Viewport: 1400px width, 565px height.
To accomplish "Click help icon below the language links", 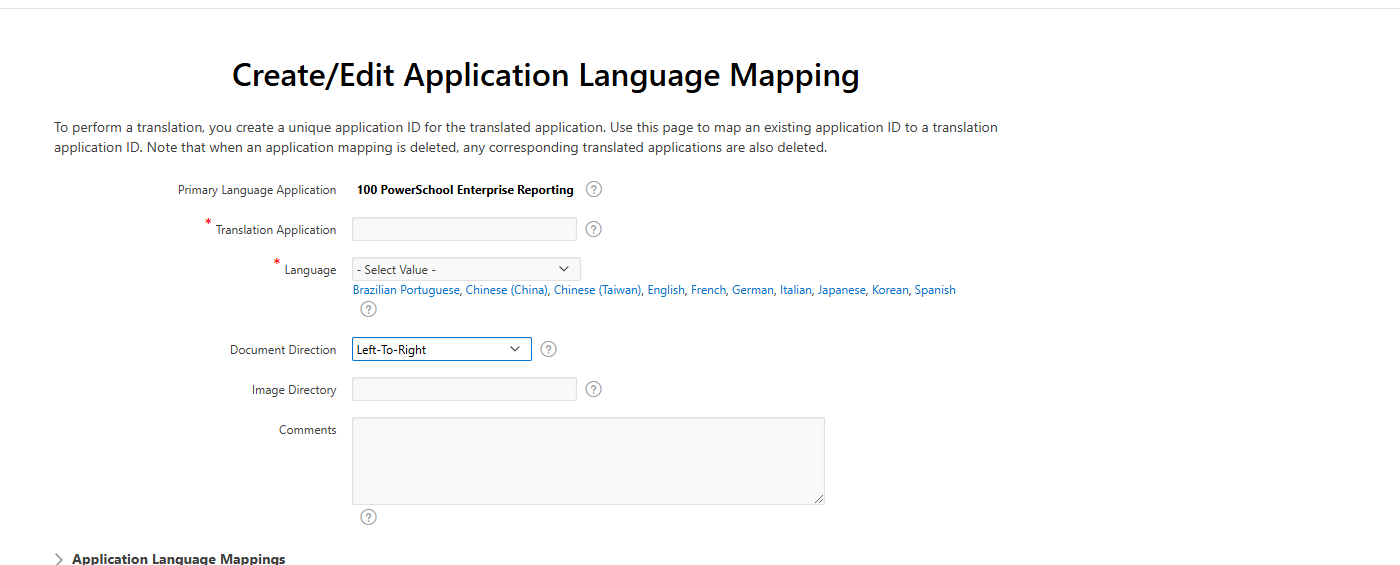I will 368,309.
